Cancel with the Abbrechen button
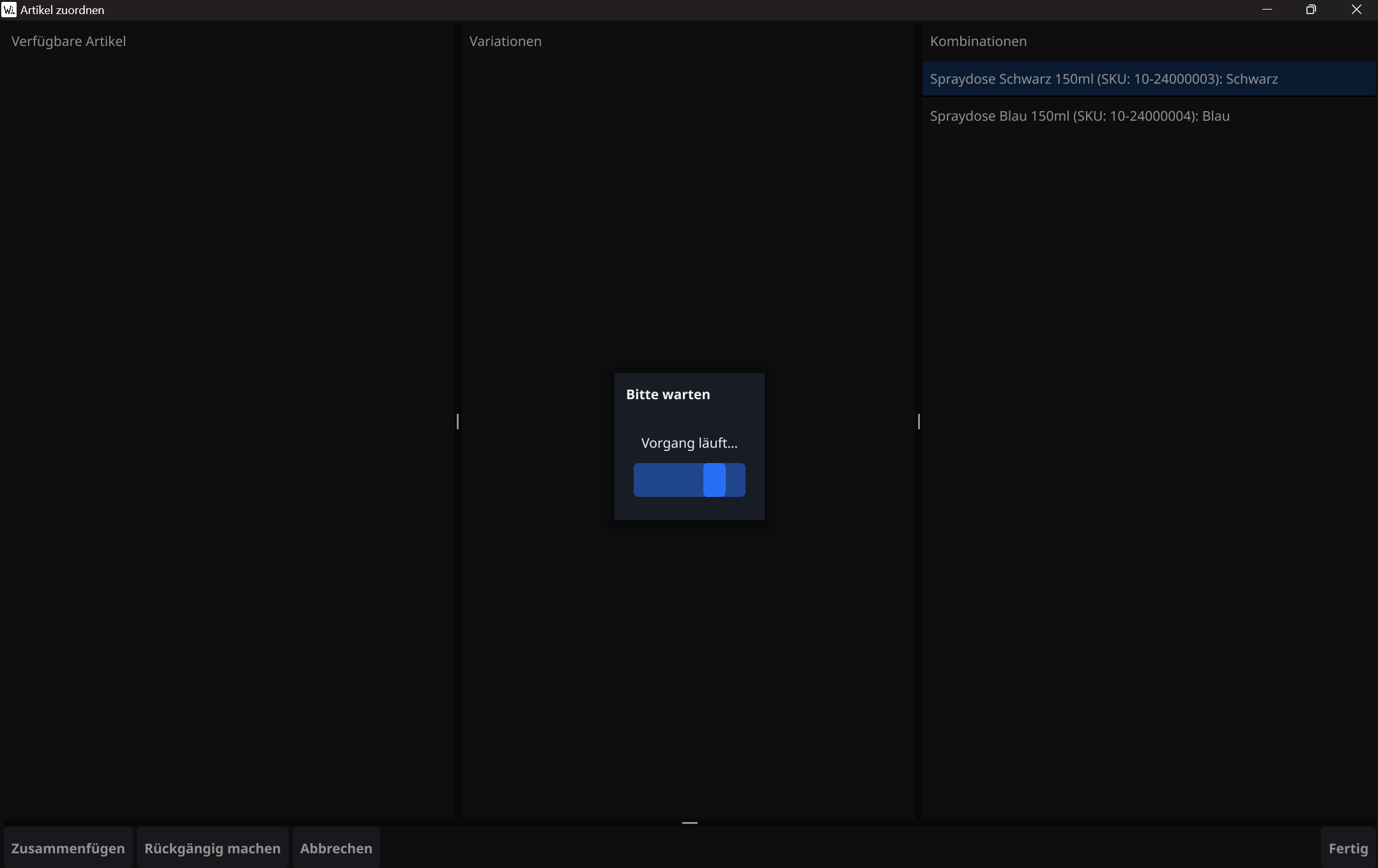 [x=336, y=848]
